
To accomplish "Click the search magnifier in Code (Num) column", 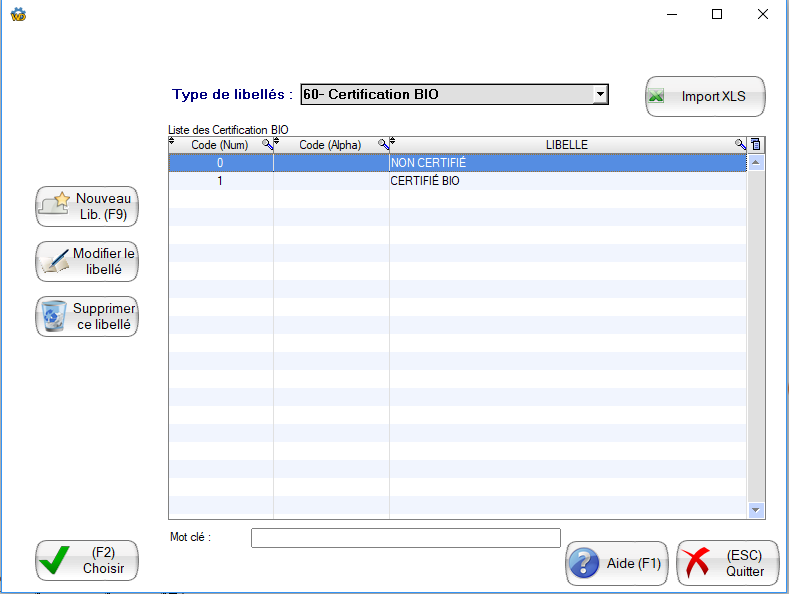I will click(267, 145).
